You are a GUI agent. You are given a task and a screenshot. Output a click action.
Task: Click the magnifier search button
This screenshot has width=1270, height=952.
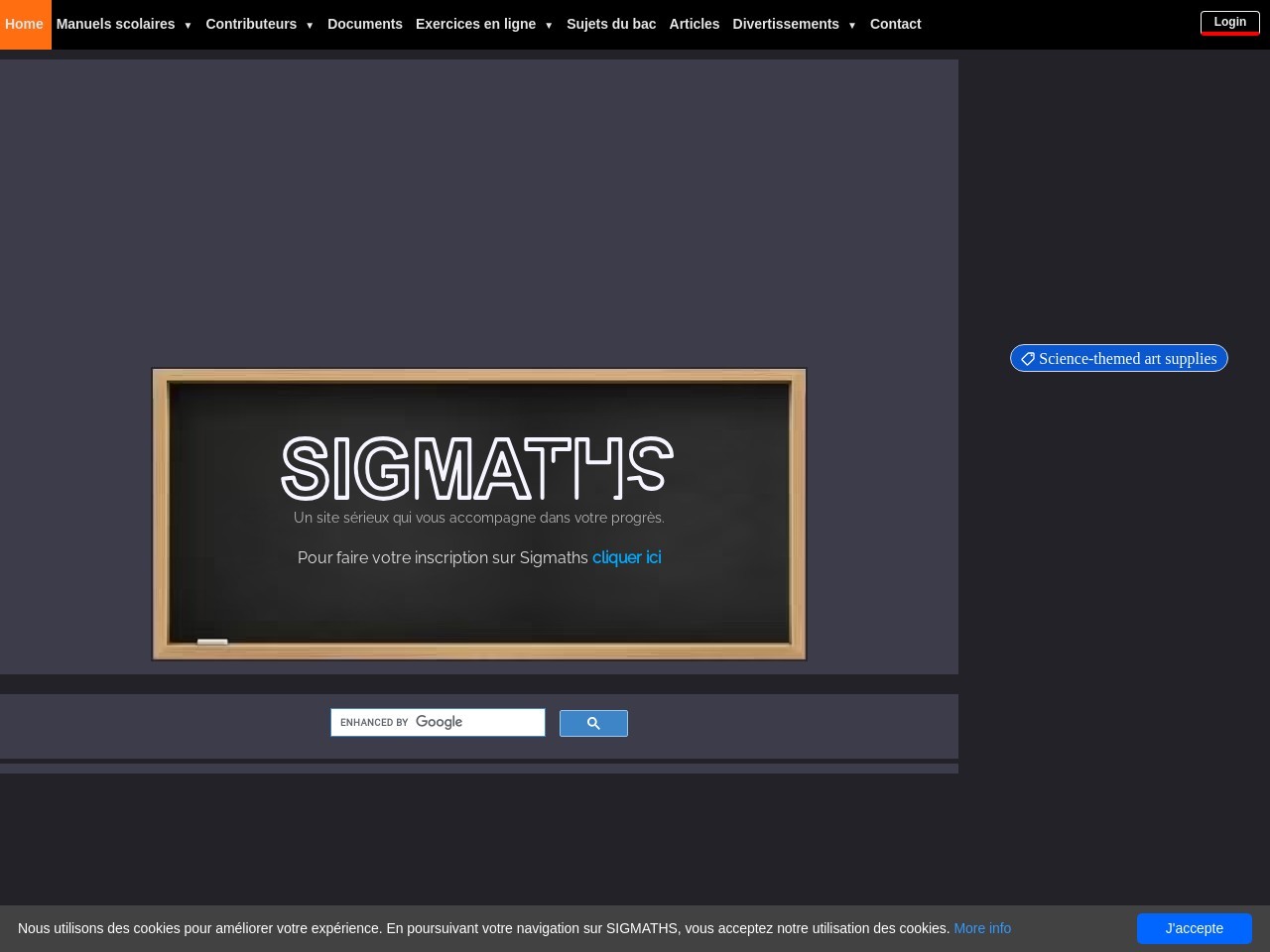tap(593, 724)
